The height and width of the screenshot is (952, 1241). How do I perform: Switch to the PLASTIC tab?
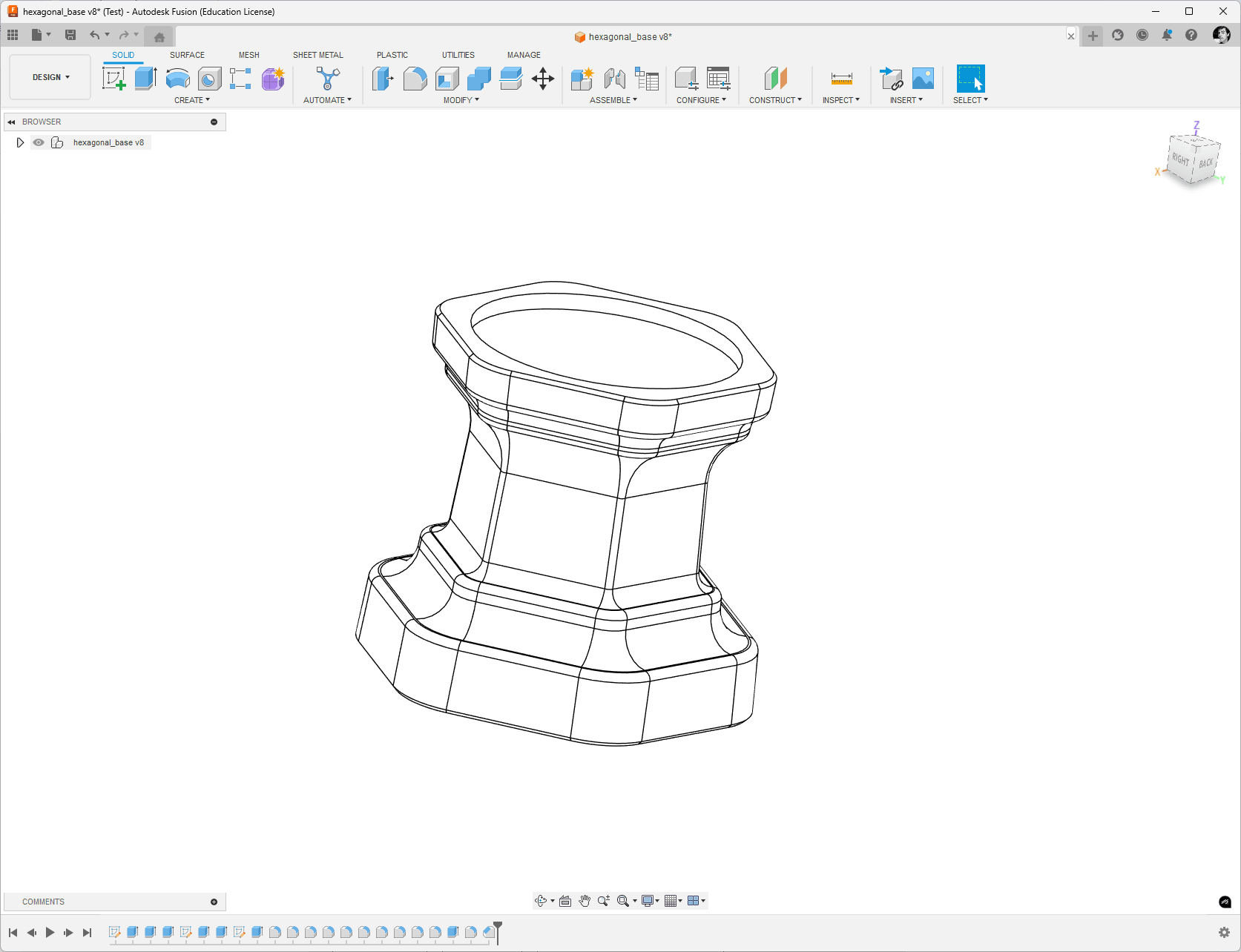pyautogui.click(x=392, y=55)
